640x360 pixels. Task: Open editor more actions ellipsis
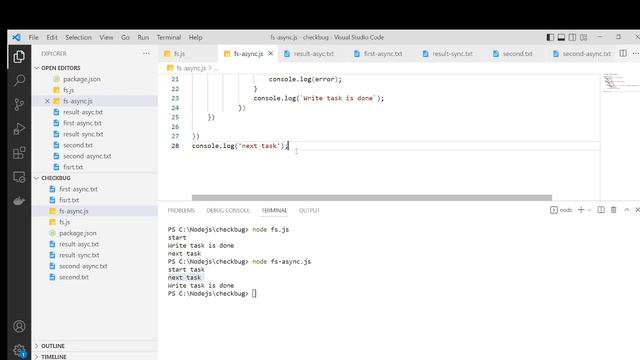[x=636, y=53]
